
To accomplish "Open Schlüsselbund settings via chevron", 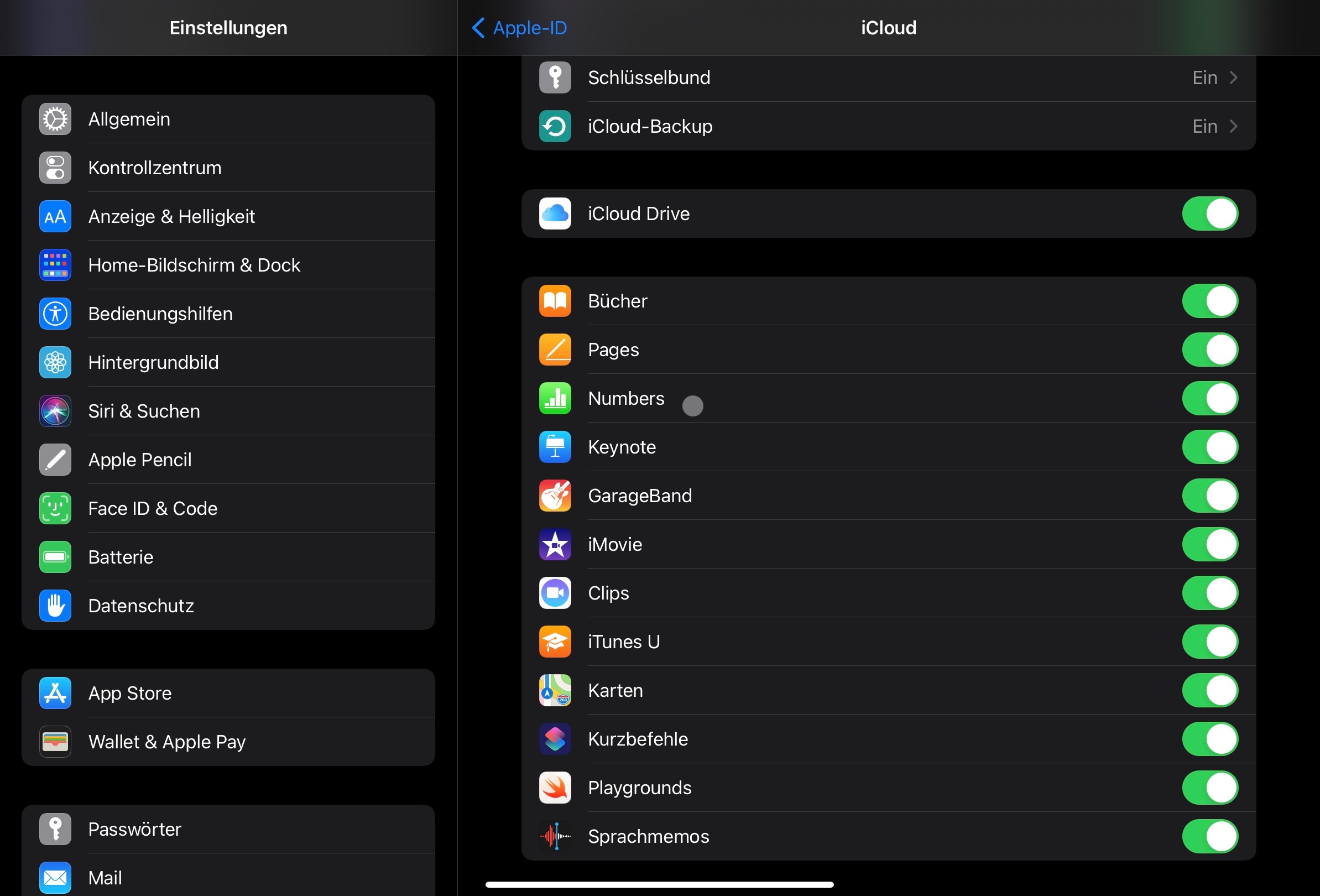I will (1233, 78).
